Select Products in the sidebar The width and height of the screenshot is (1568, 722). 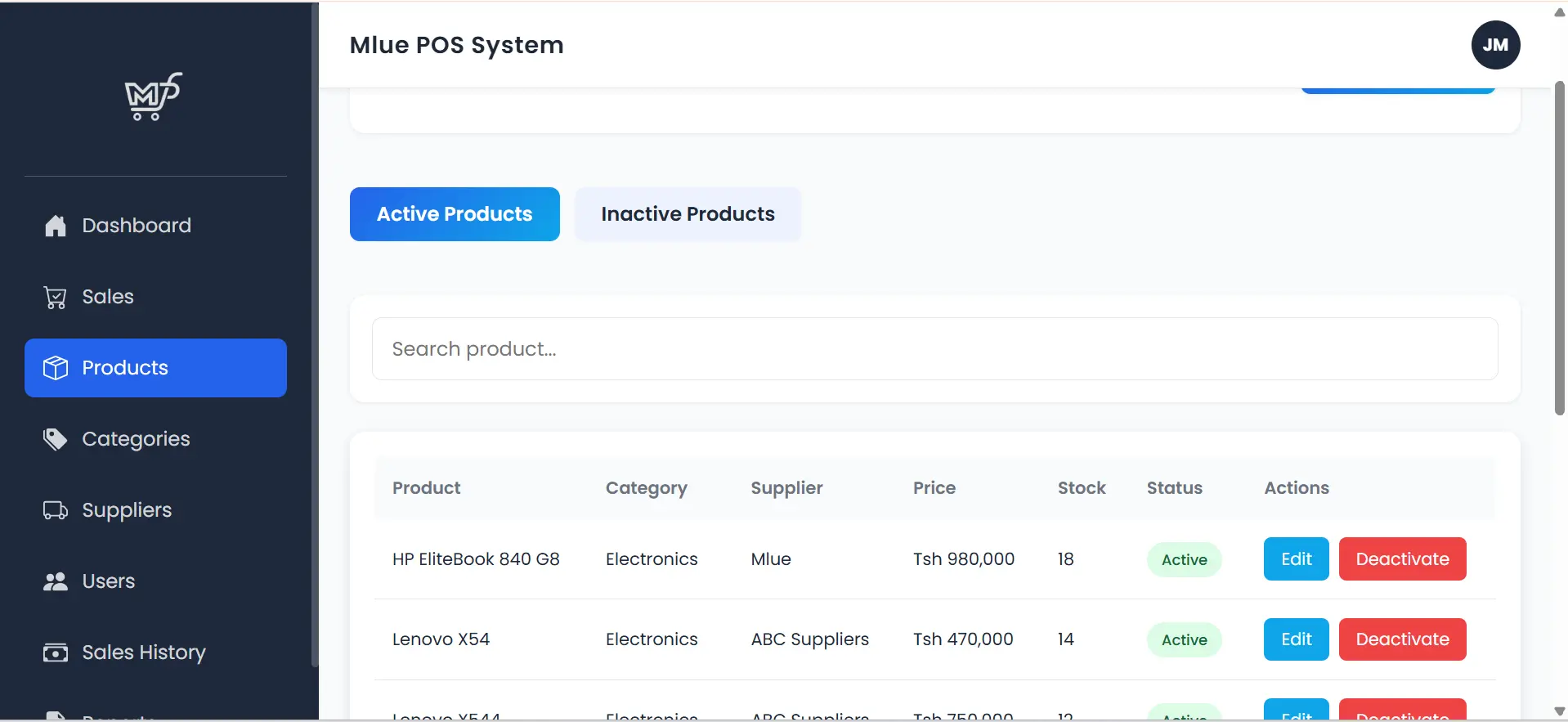pos(155,368)
